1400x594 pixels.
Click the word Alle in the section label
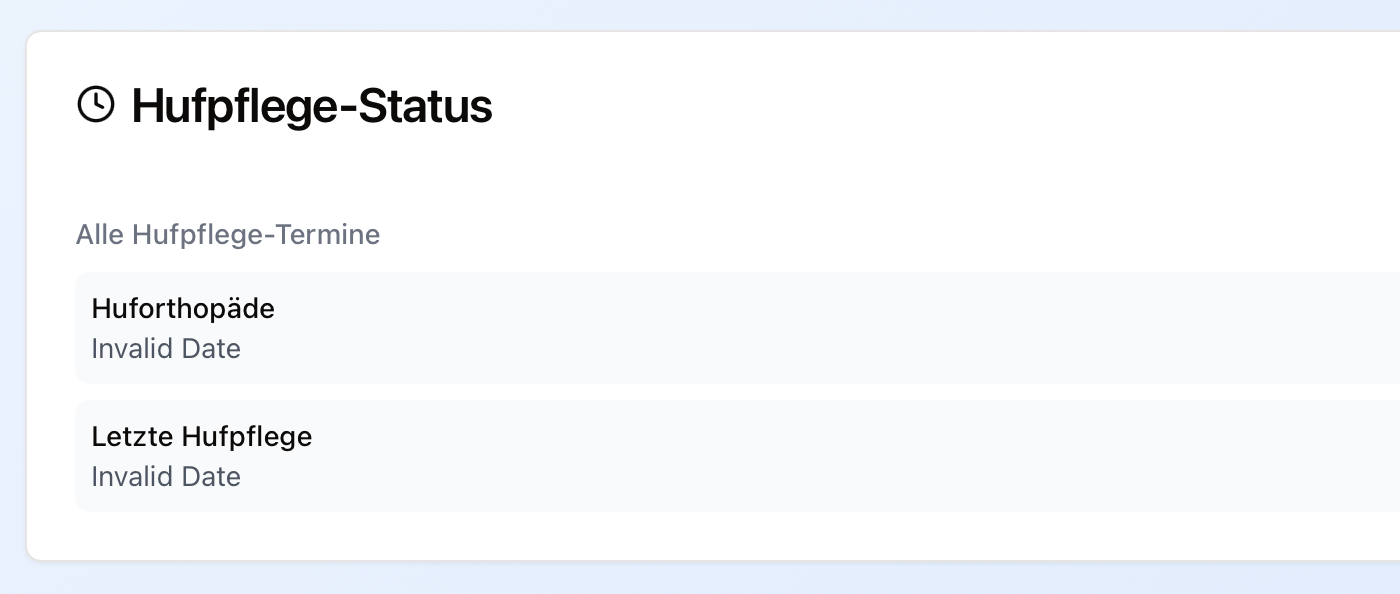click(100, 235)
